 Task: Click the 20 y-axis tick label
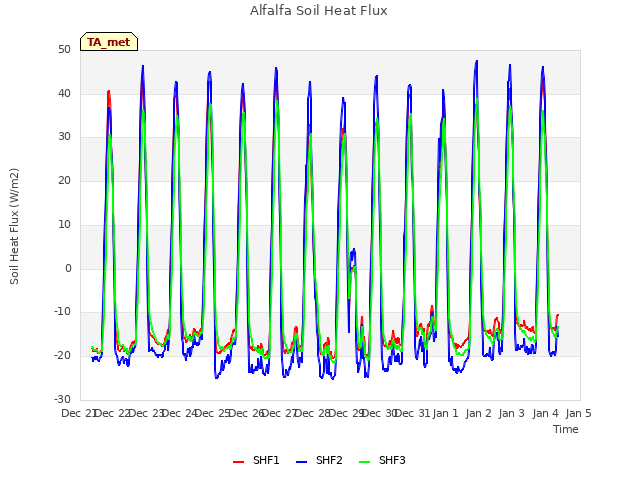(x=64, y=180)
